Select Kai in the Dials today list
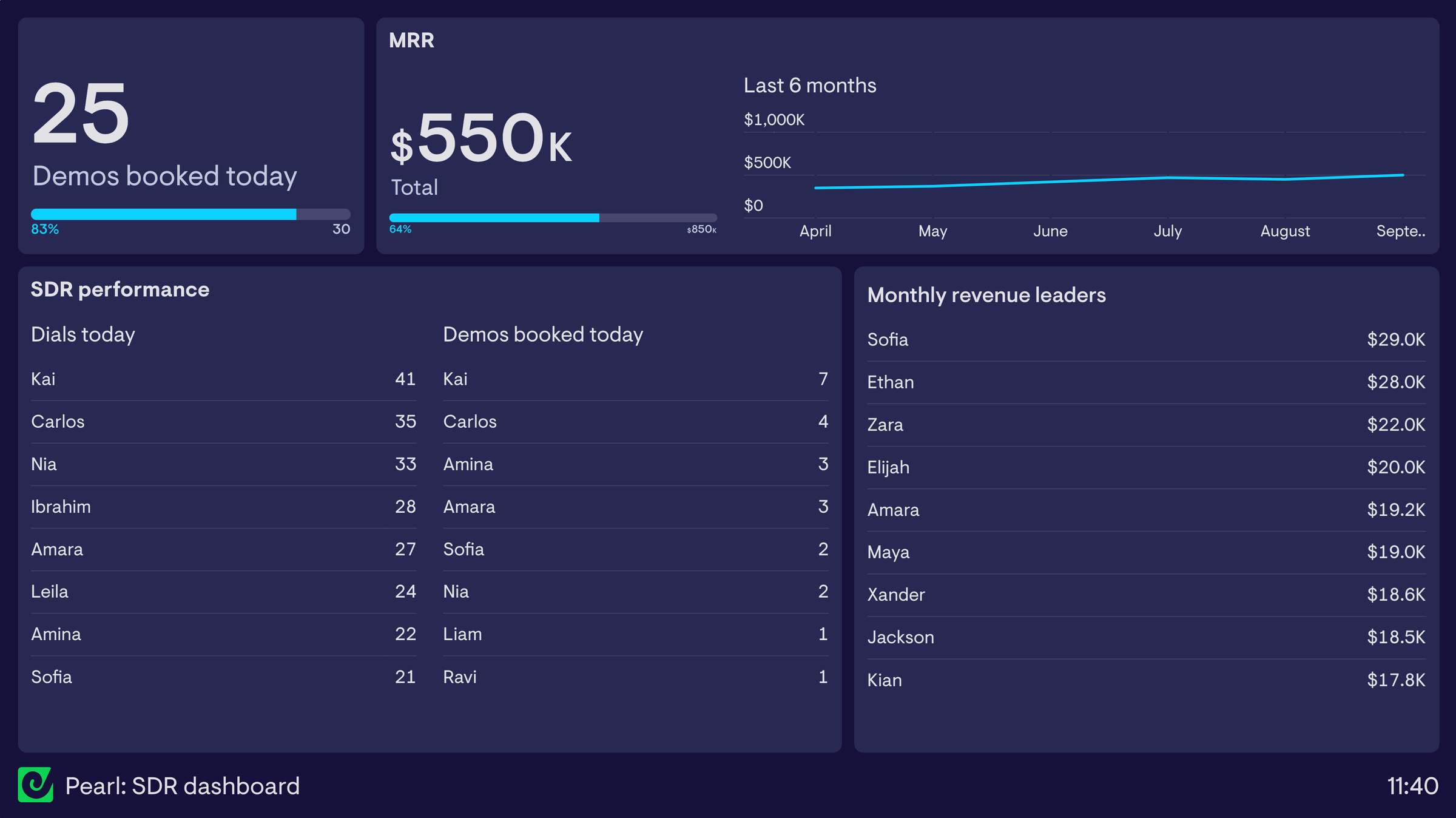1456x818 pixels. tap(43, 379)
